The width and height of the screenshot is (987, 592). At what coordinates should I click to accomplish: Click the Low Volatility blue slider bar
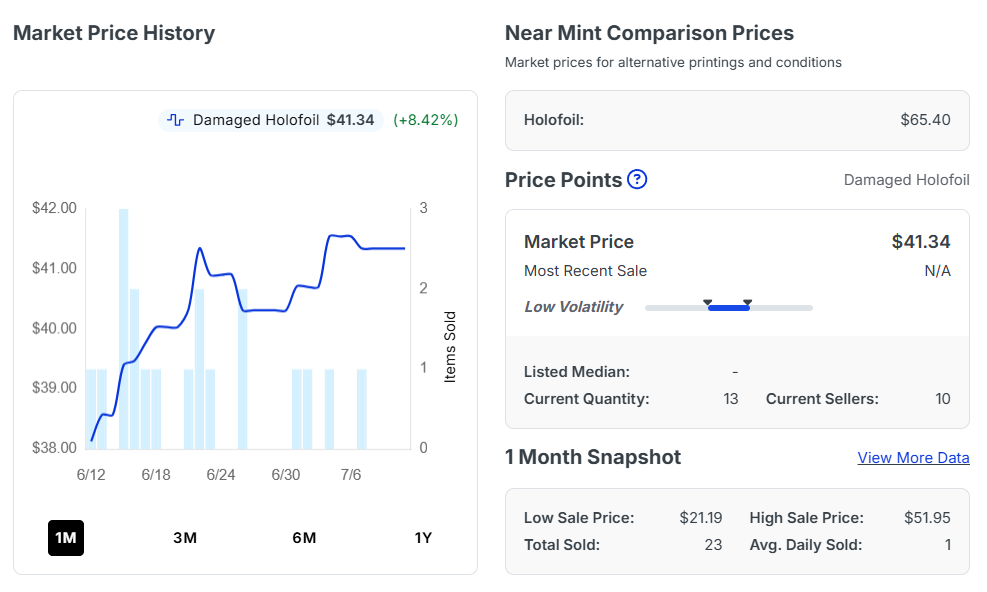click(x=728, y=308)
